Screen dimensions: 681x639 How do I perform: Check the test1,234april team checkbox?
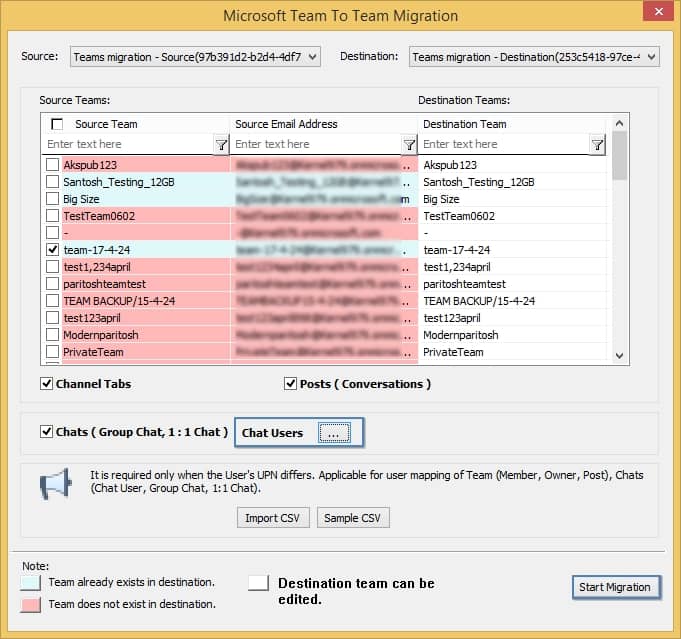(x=53, y=266)
